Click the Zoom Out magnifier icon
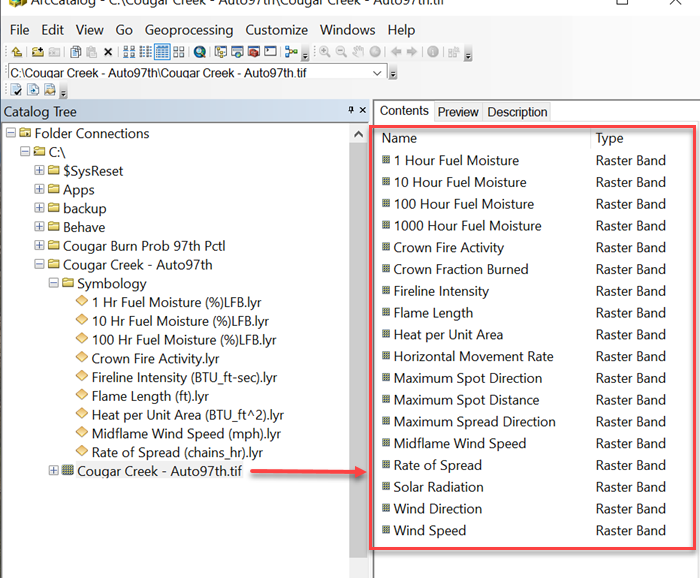This screenshot has height=578, width=700. pyautogui.click(x=341, y=52)
